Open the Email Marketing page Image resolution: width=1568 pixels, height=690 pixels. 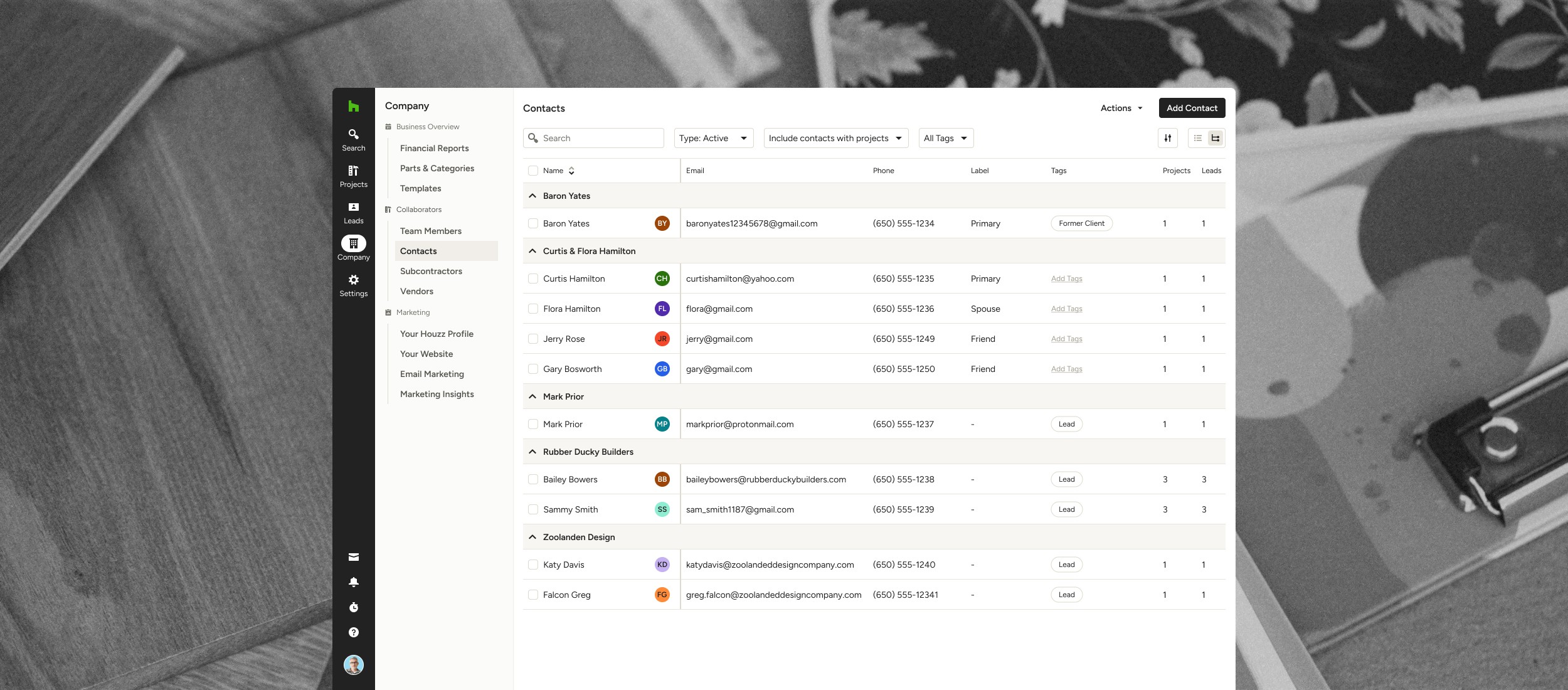click(x=432, y=374)
